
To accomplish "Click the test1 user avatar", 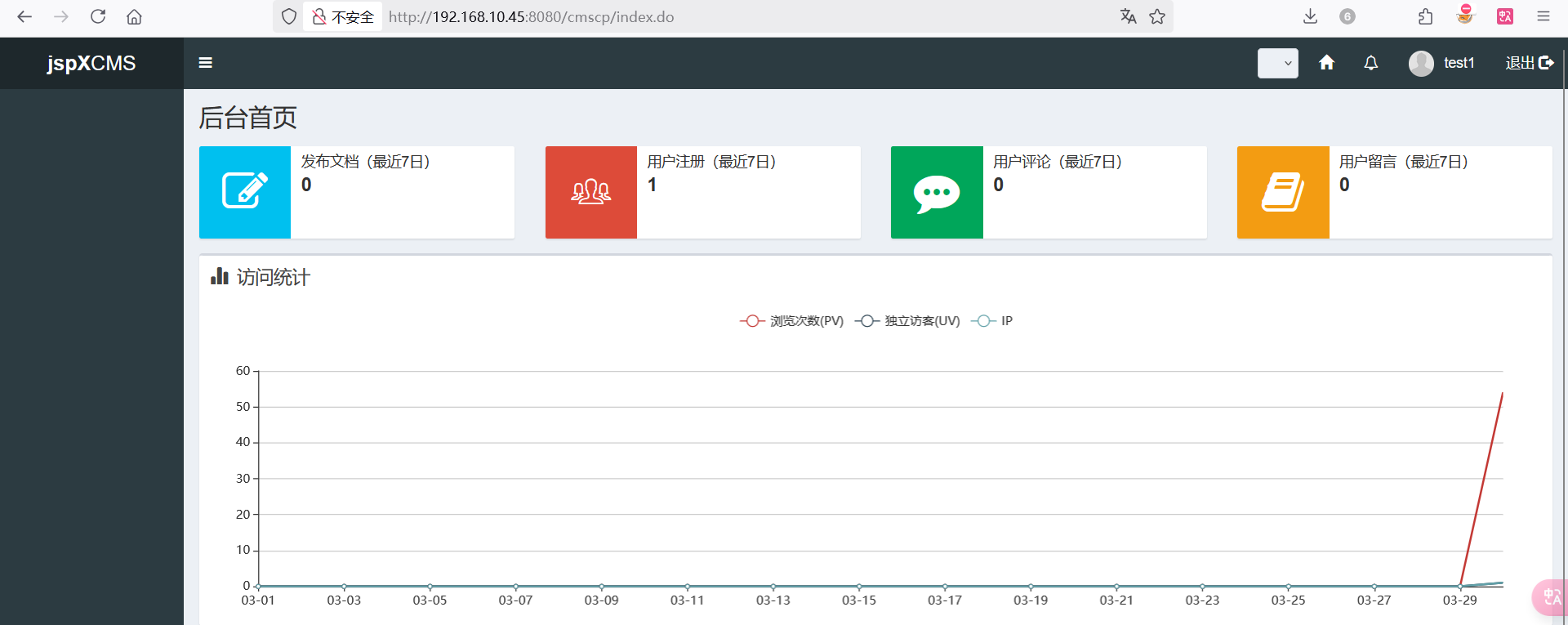I will pos(1421,63).
